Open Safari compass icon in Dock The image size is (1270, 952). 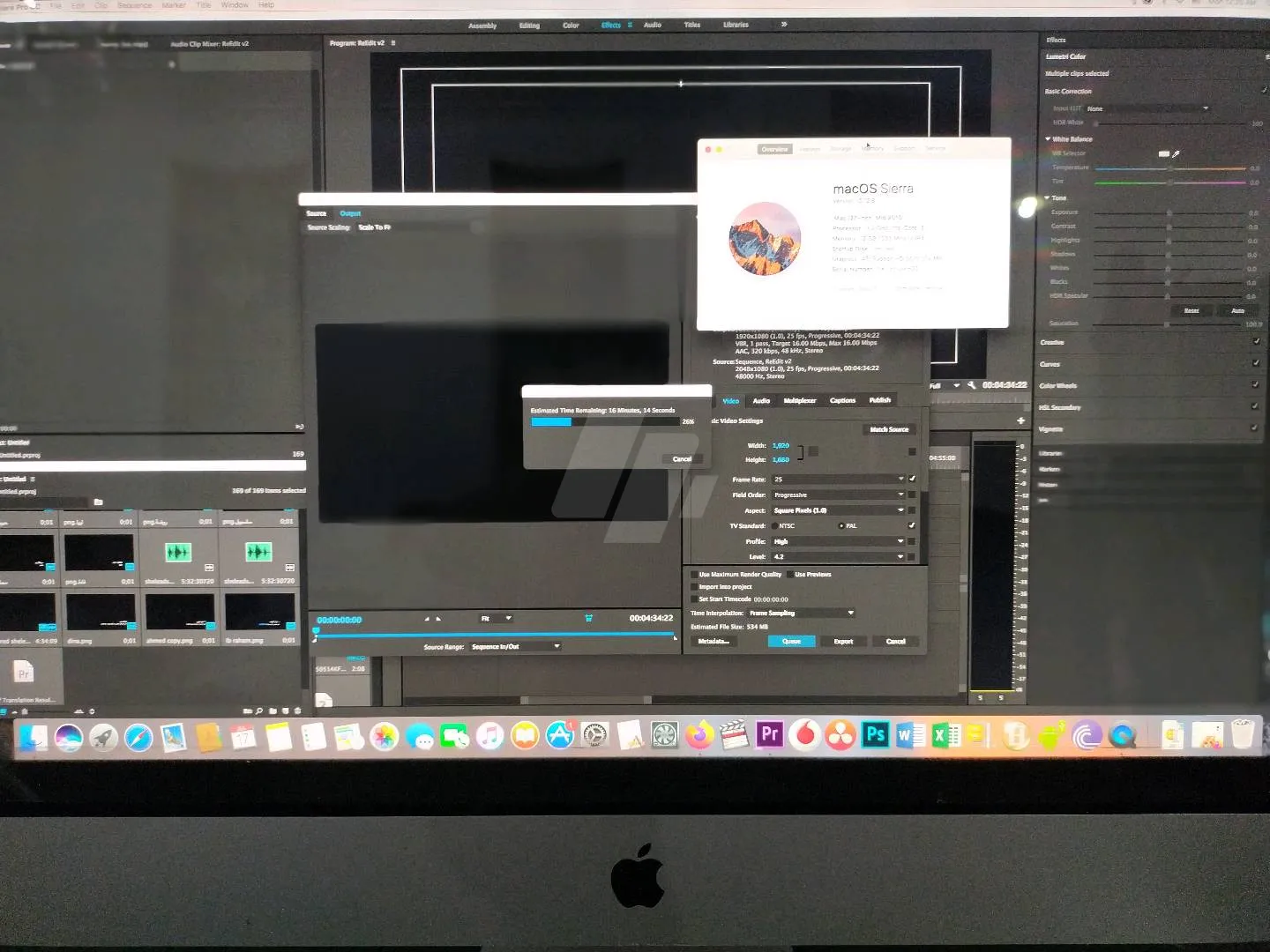[x=138, y=737]
